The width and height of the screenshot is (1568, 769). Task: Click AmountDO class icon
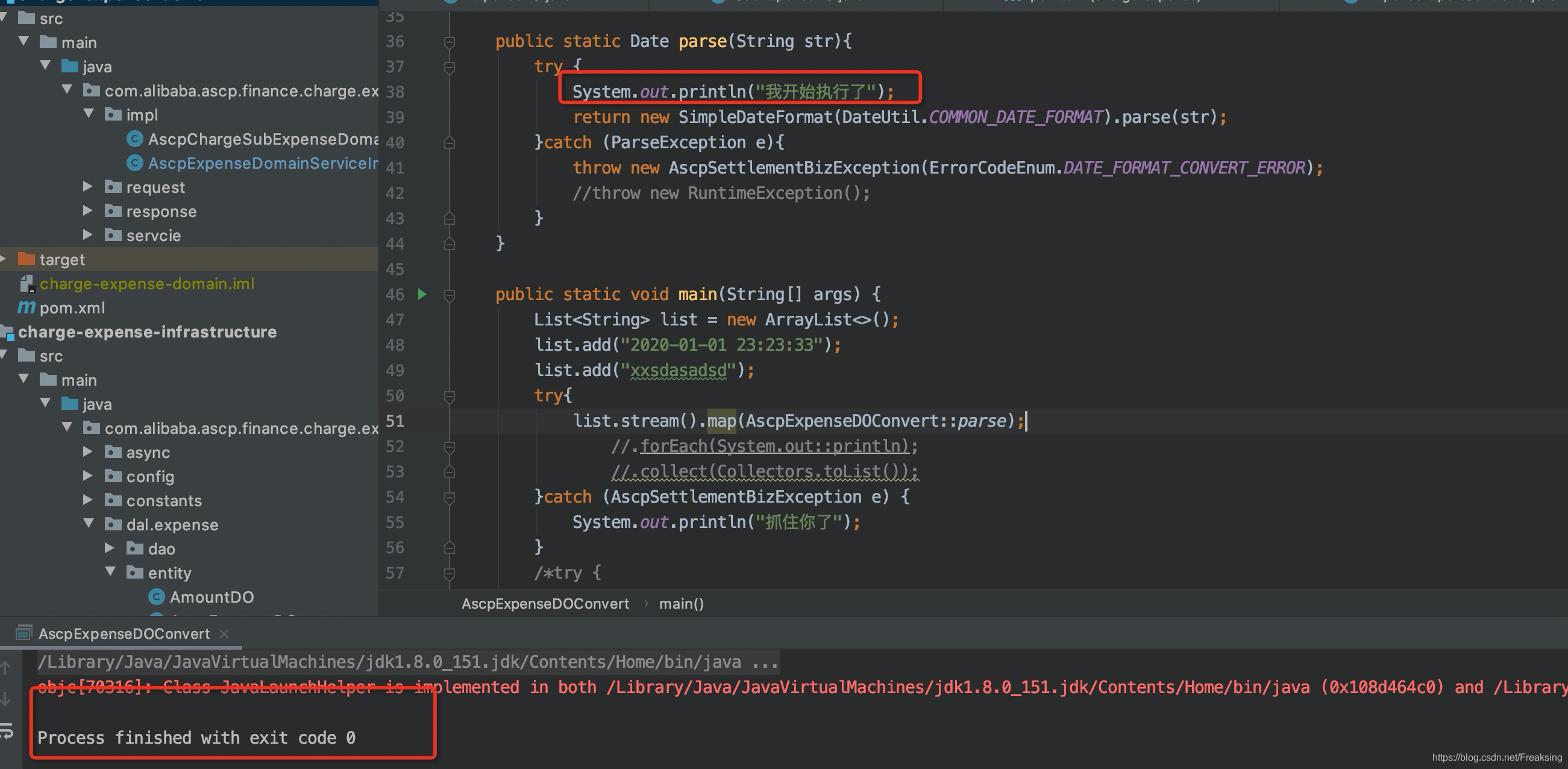(x=157, y=597)
